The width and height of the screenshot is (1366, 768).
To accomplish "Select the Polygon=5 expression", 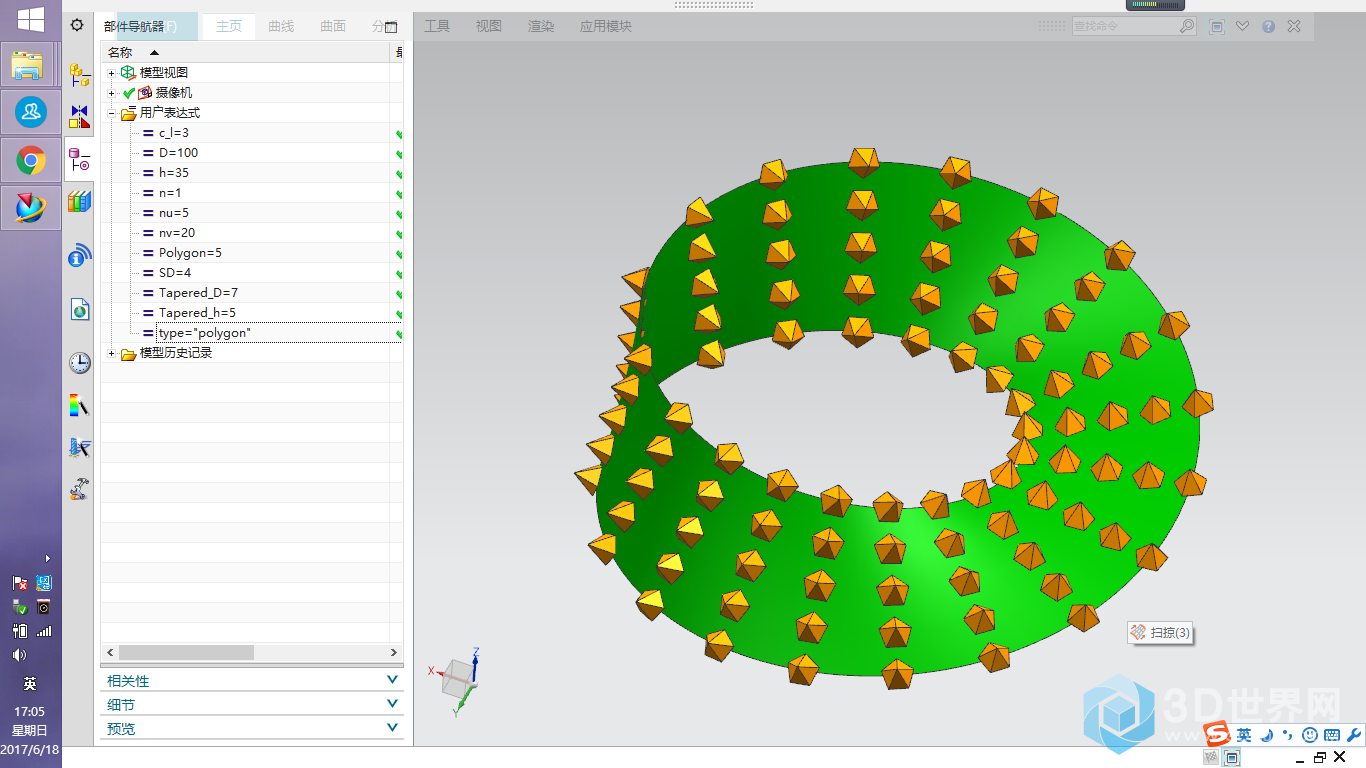I will pyautogui.click(x=190, y=253).
